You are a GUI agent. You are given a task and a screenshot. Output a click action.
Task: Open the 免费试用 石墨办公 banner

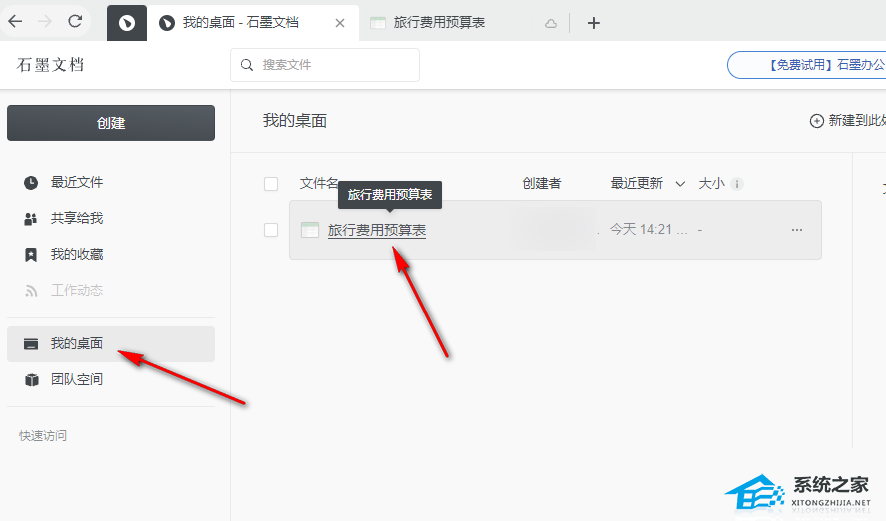807,65
